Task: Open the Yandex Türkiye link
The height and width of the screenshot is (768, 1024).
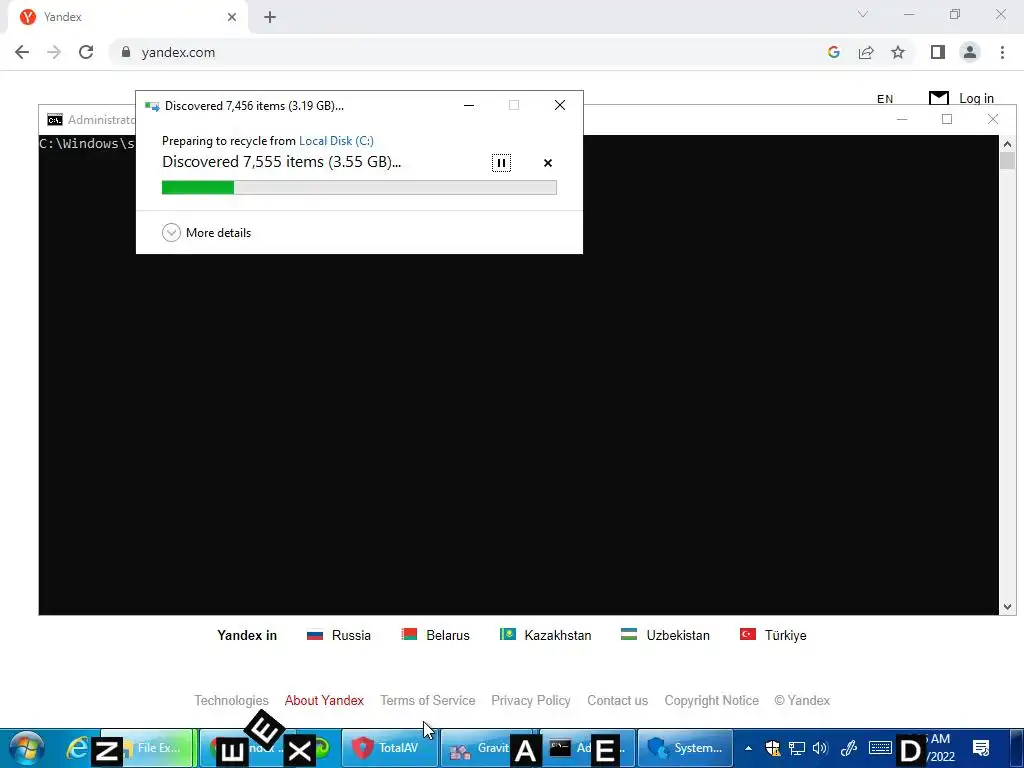Action: pos(773,635)
